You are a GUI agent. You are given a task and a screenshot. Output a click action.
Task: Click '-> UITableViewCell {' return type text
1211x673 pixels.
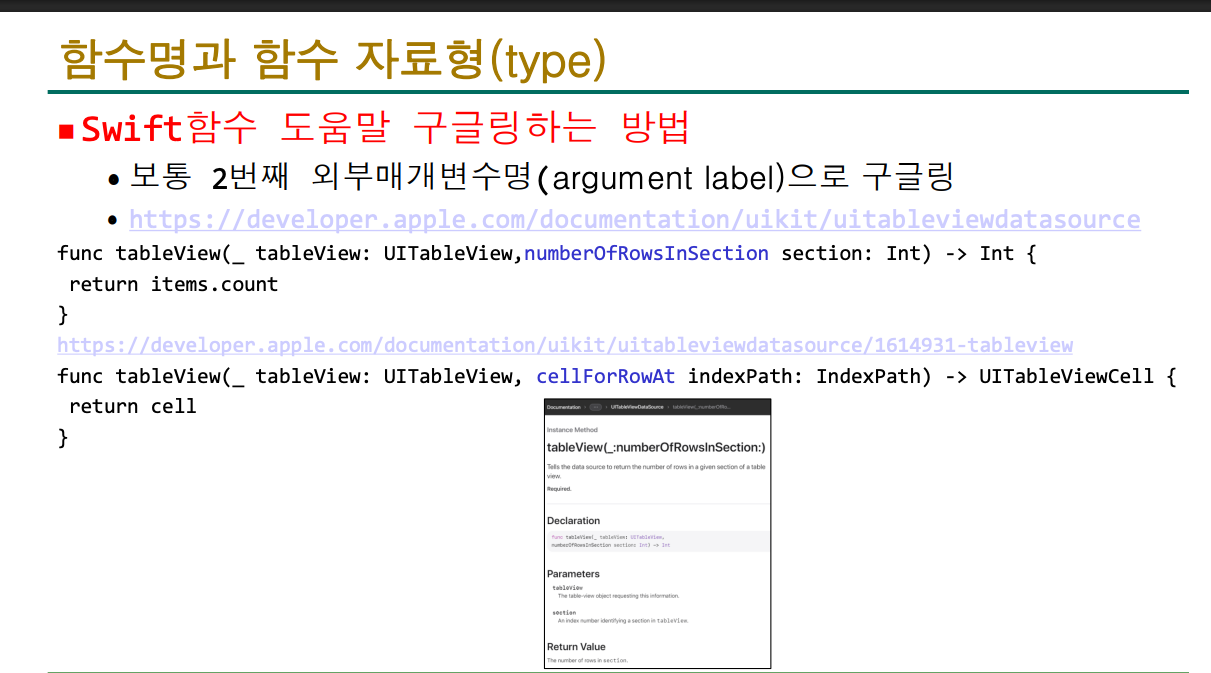1059,376
